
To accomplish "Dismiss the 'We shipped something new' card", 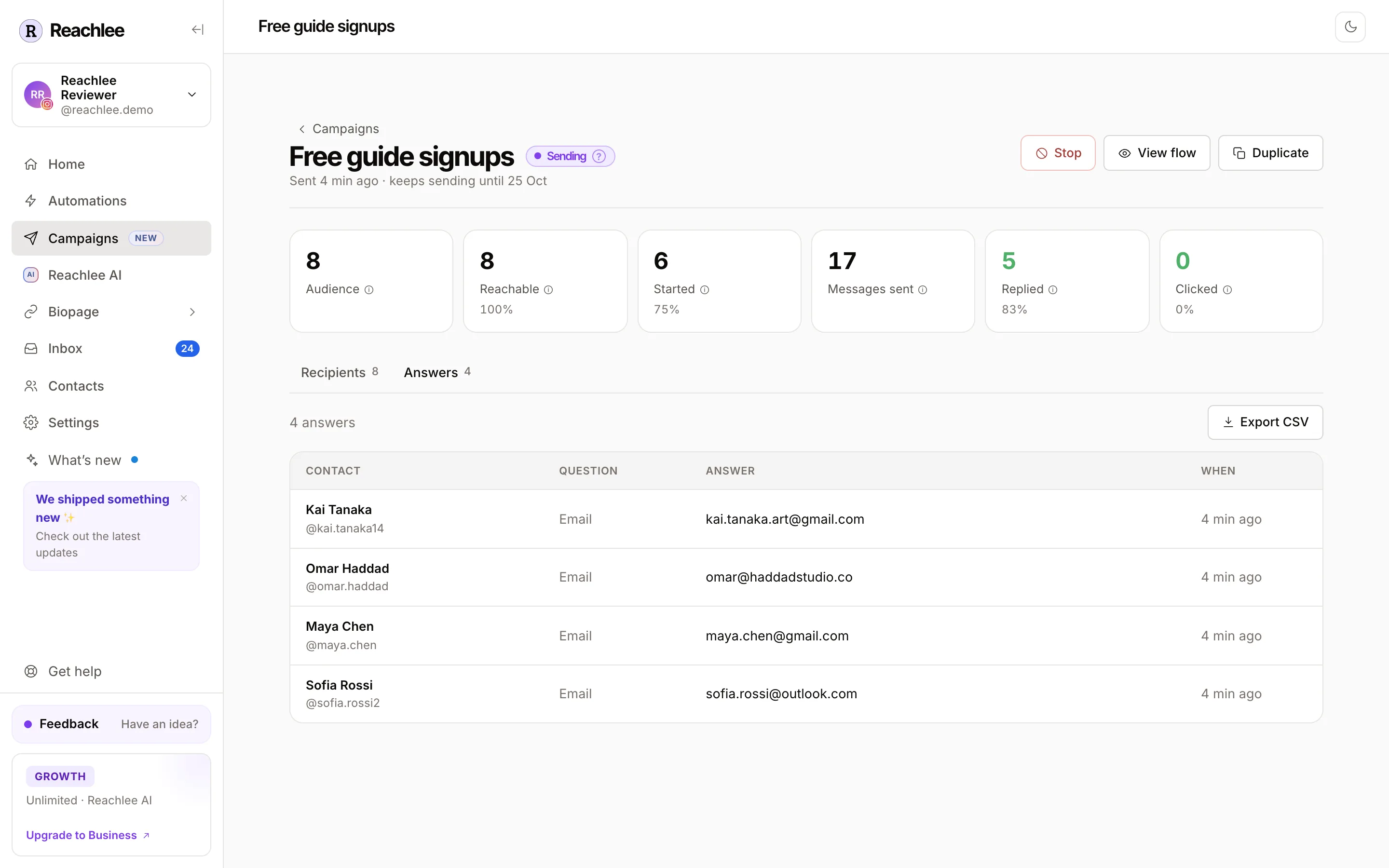I will pos(184,498).
